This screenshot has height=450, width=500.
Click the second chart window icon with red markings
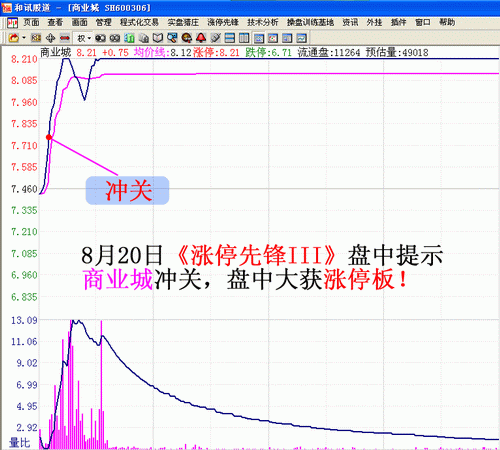273,38
